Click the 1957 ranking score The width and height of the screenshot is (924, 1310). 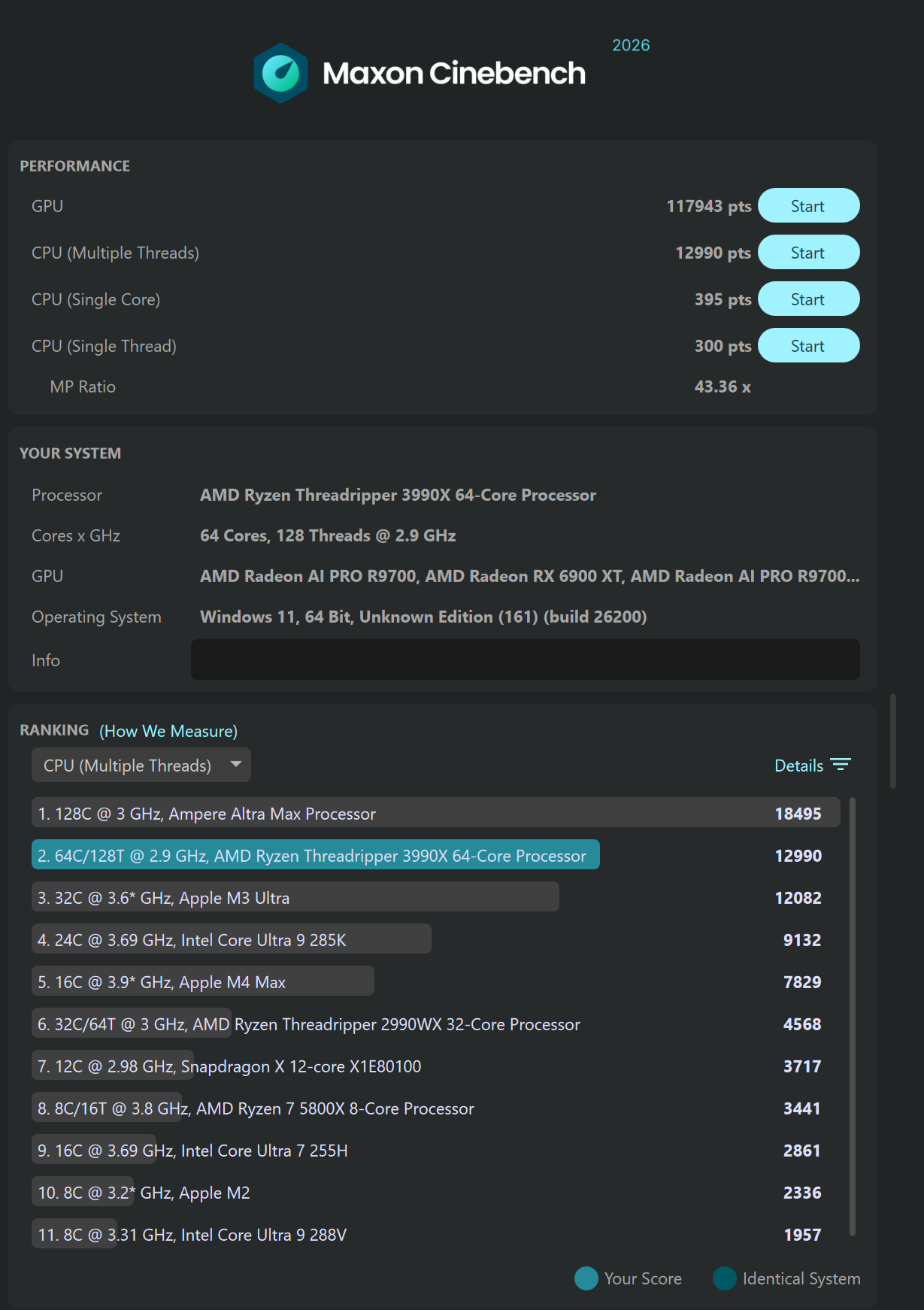[x=802, y=1235]
